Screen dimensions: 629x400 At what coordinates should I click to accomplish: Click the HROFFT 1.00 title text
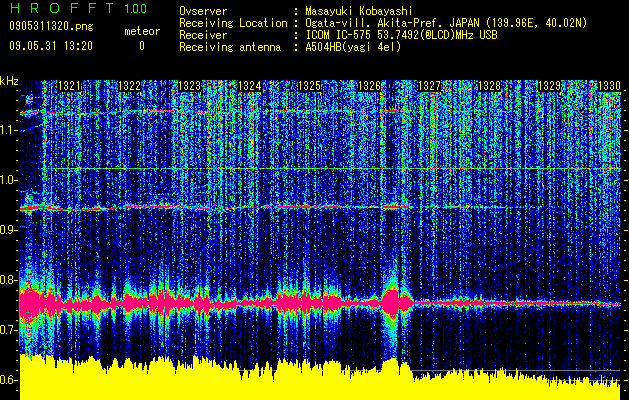click(x=78, y=9)
